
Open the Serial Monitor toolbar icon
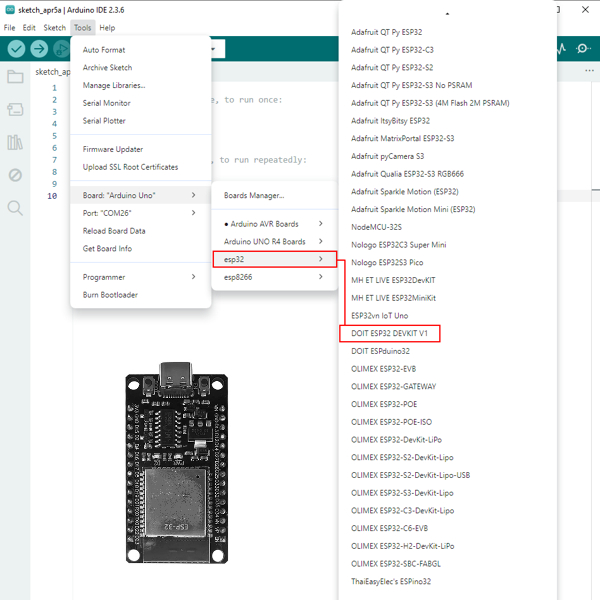click(583, 49)
